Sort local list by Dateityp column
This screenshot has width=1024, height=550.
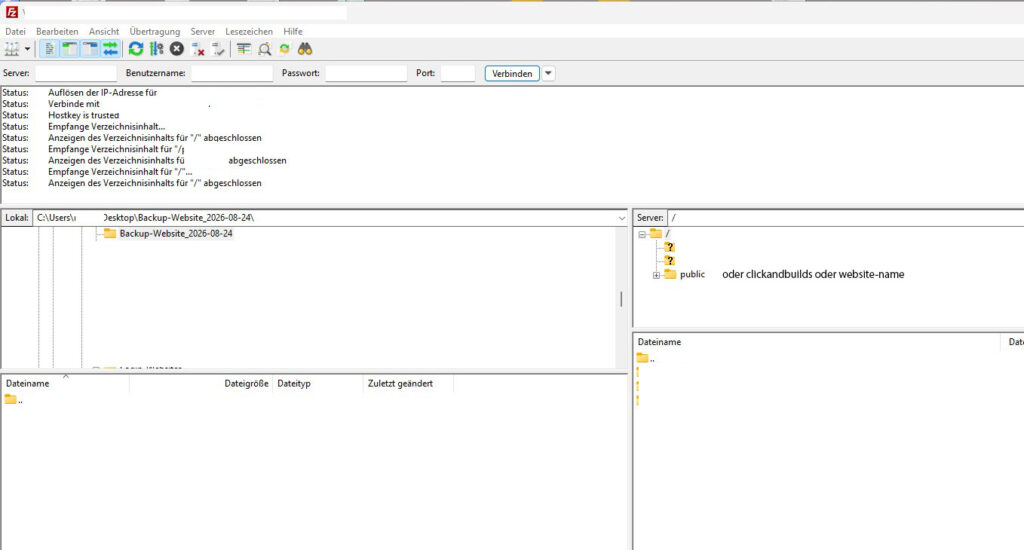tap(317, 383)
